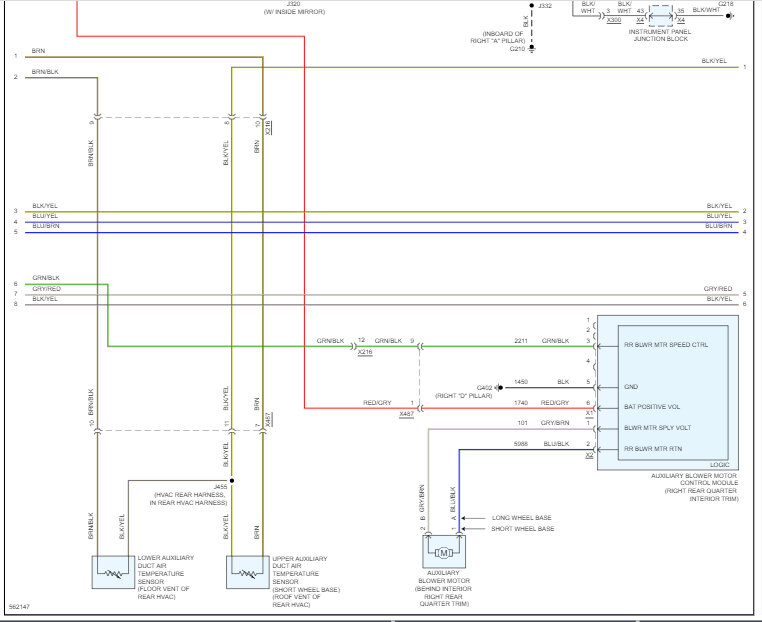The width and height of the screenshot is (762, 622).
Task: Click the horizontal X487 label under RED/GRY
Action: pyautogui.click(x=406, y=414)
